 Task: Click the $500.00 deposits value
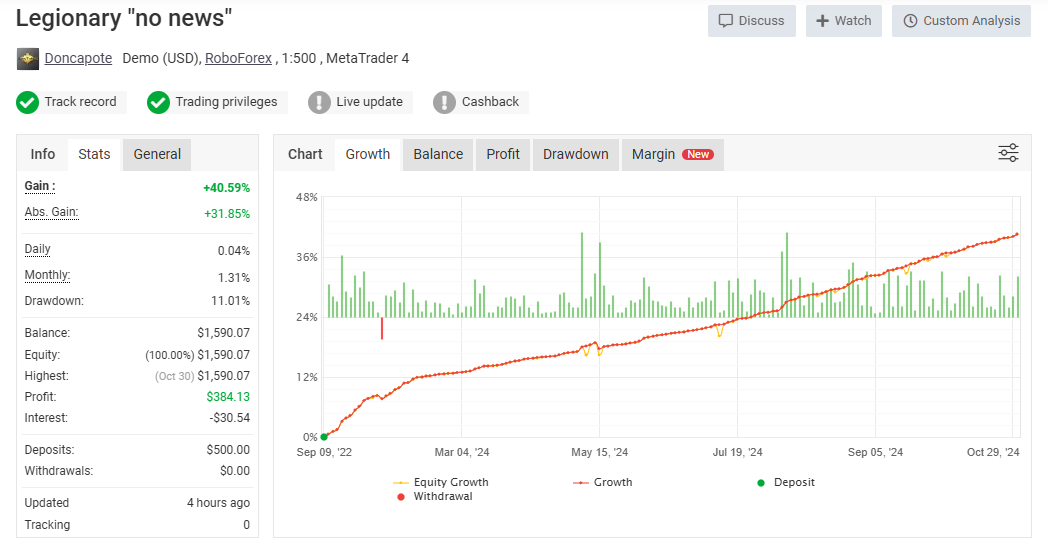[x=228, y=450]
